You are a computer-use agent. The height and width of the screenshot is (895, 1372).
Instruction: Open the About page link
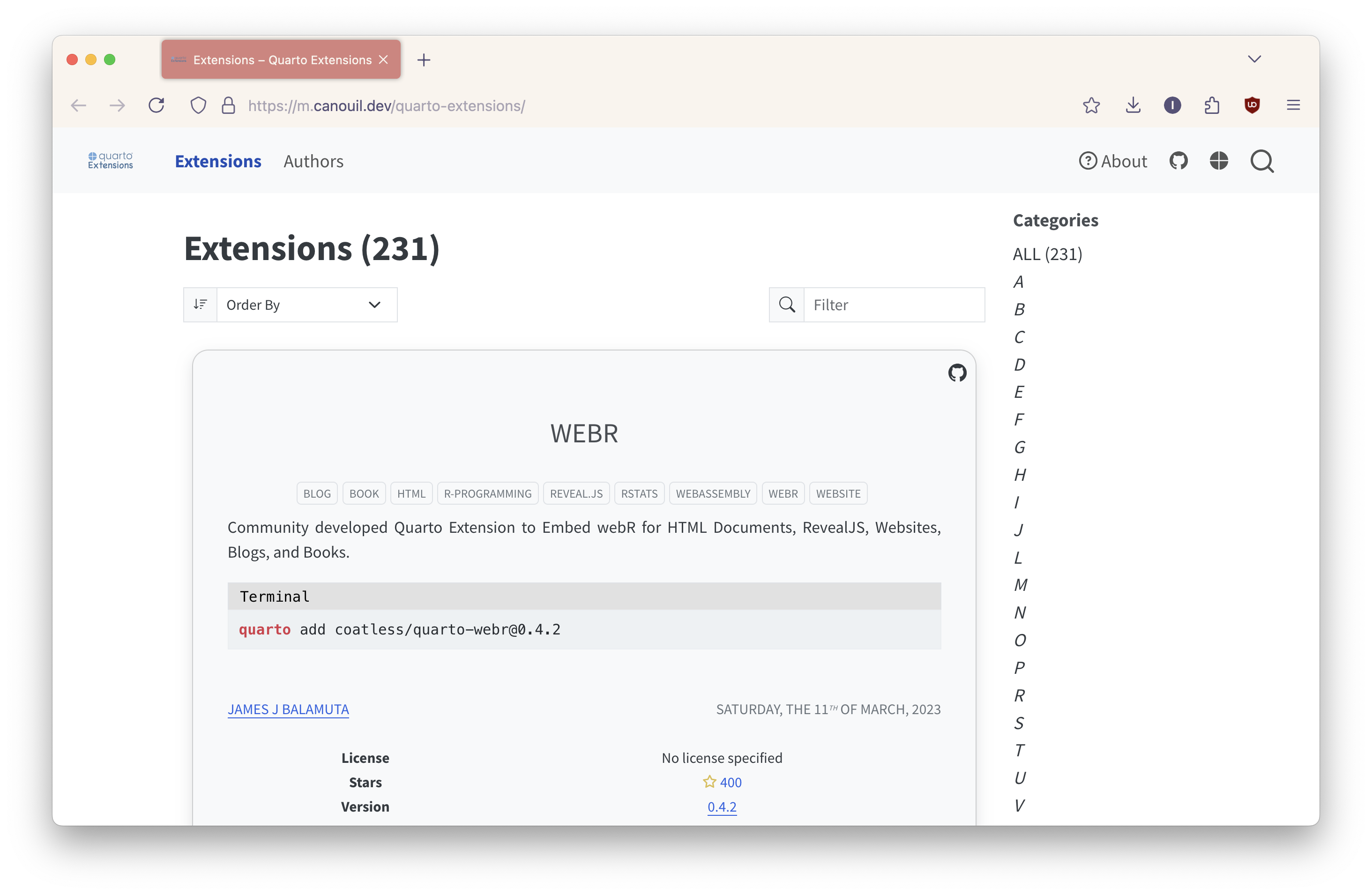(1113, 161)
